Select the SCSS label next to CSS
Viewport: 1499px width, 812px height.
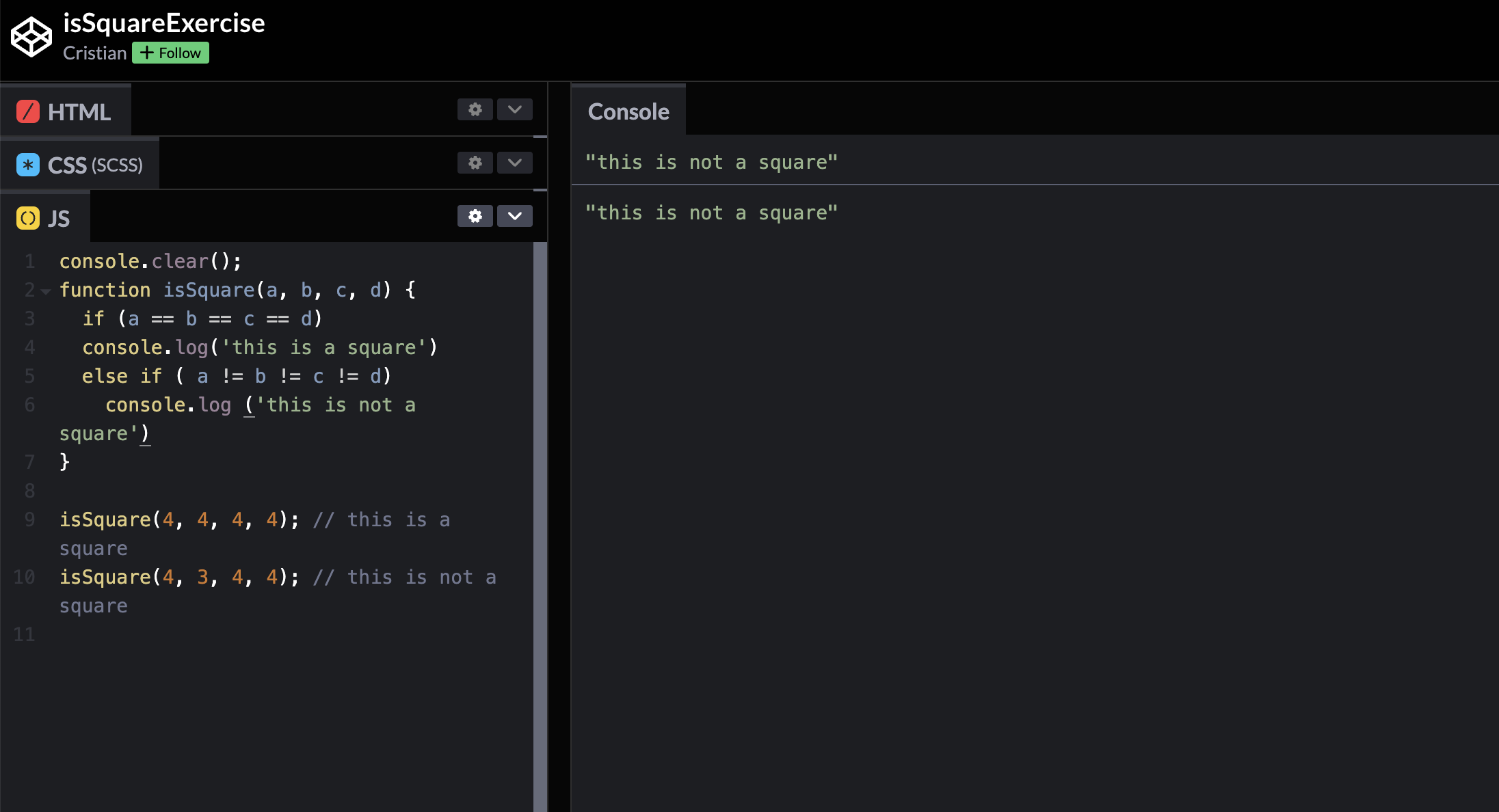[x=116, y=165]
